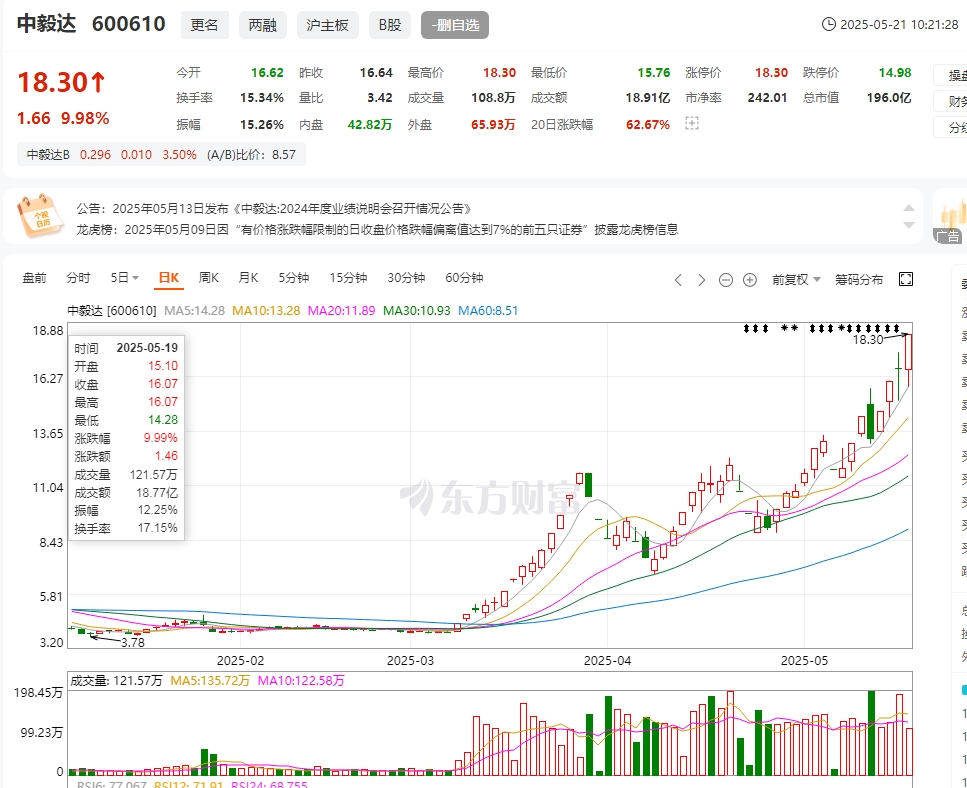The width and height of the screenshot is (967, 788).
Task: Click the clock icon beside timestamp
Action: [829, 25]
